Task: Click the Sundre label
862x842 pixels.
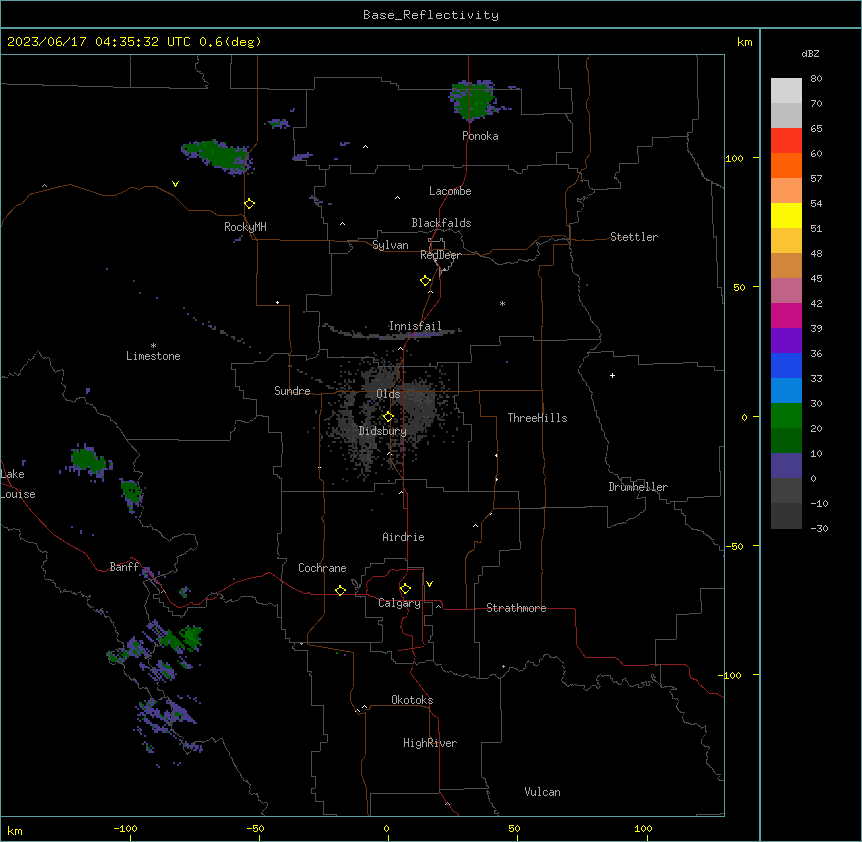Action: click(292, 391)
